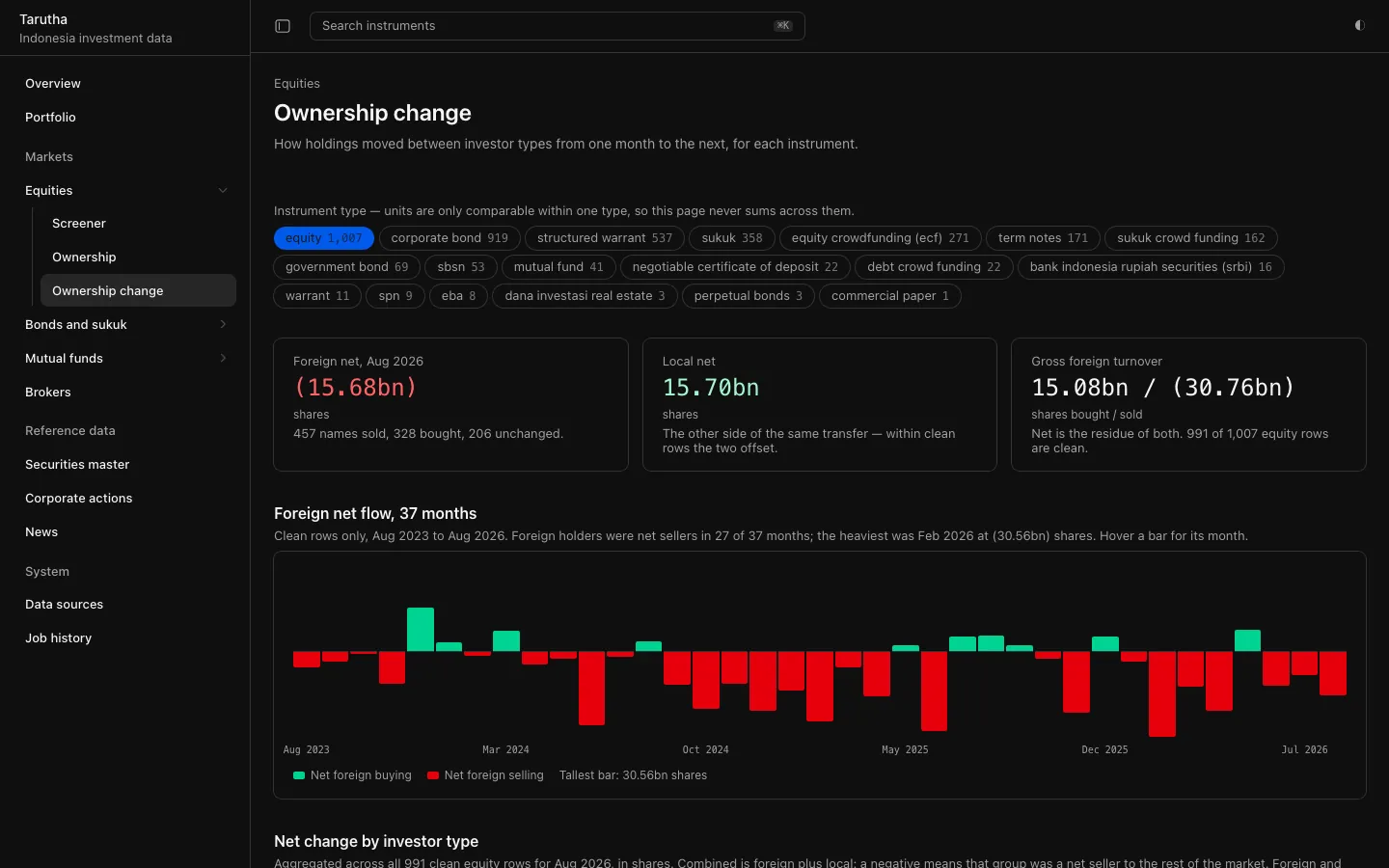
Task: Select the corporate bond chip
Action: click(449, 238)
